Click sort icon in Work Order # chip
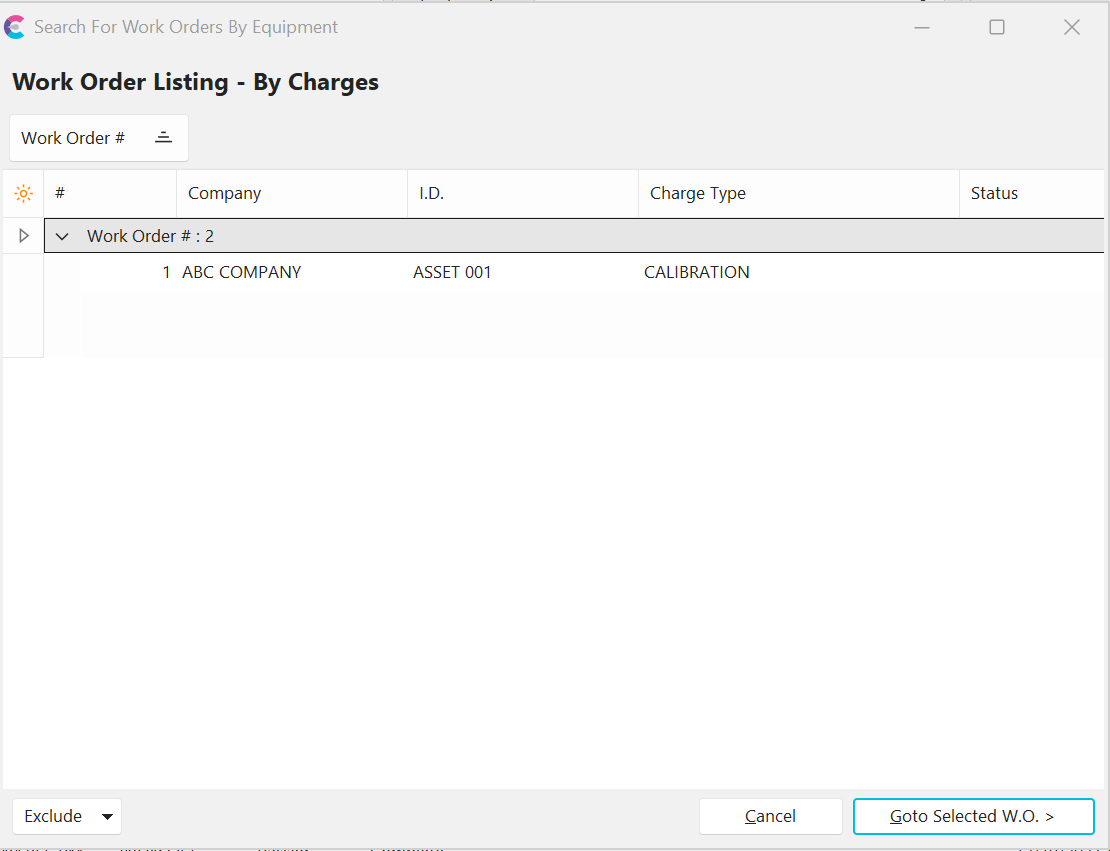 tap(164, 138)
